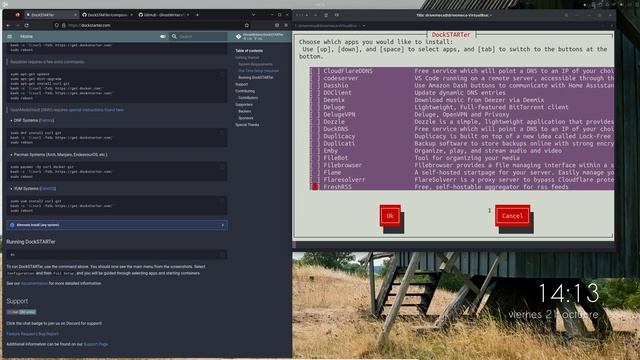Select the Flaresolverr row in the app list
Screen dimensions: 640x360
(x=462, y=180)
